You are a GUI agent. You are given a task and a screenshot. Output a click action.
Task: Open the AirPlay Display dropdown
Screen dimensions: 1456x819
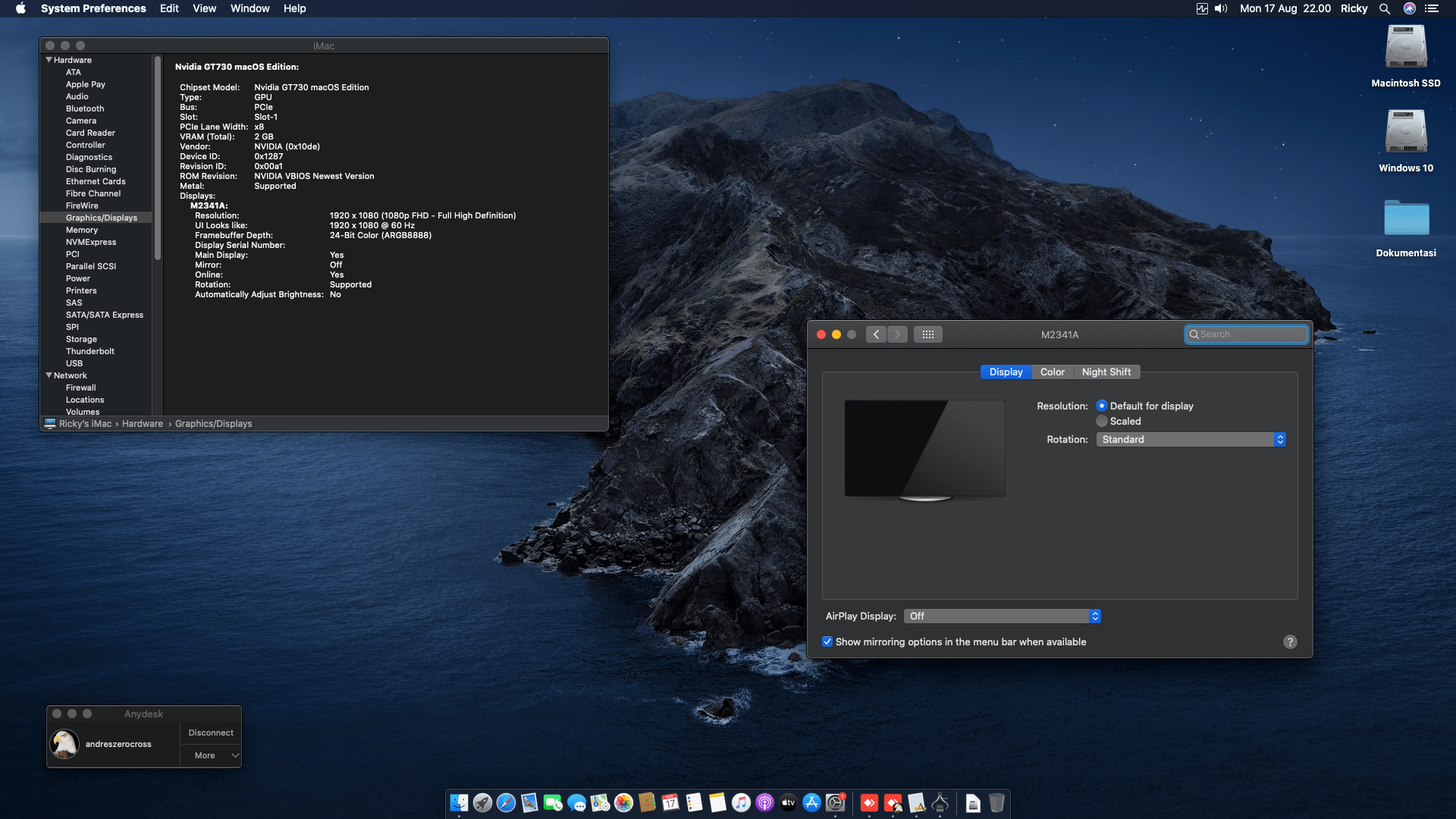pyautogui.click(x=1002, y=616)
